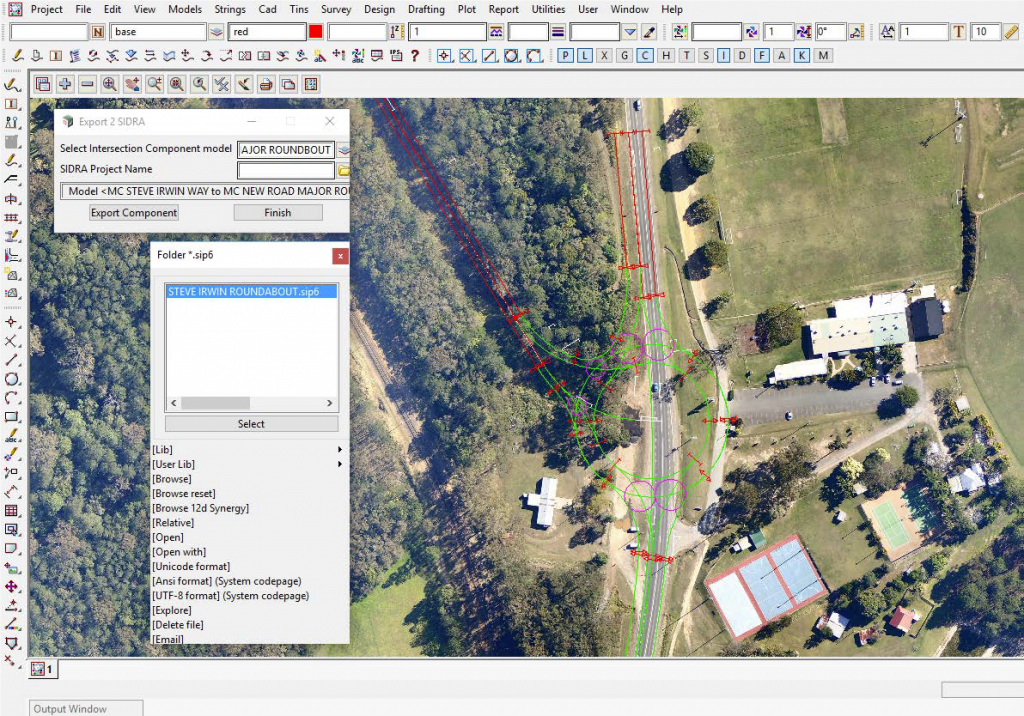Open the Design menu
Image resolution: width=1024 pixels, height=716 pixels.
pyautogui.click(x=379, y=9)
